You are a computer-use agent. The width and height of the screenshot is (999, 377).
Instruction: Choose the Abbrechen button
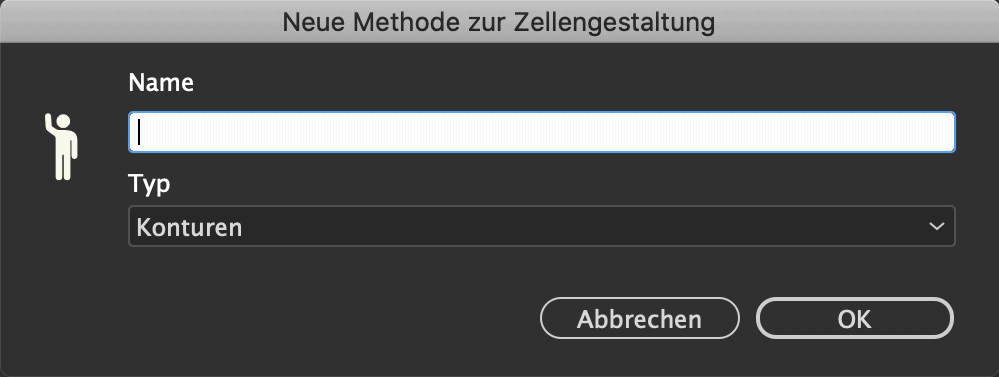640,318
